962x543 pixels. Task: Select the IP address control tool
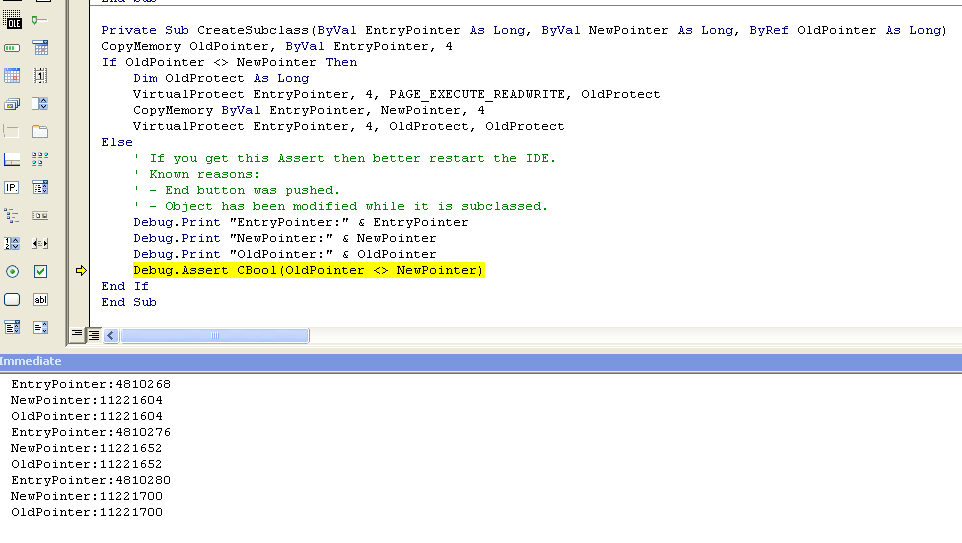click(x=12, y=188)
